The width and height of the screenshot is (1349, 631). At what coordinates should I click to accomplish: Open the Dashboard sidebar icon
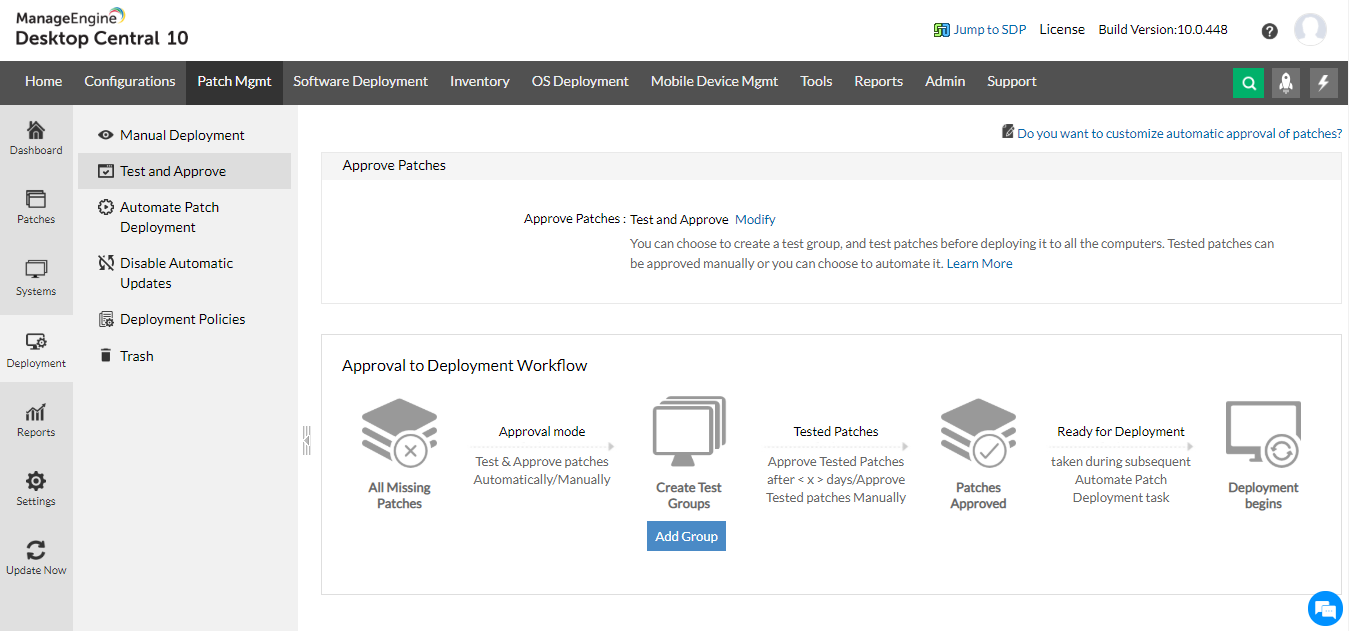tap(36, 139)
